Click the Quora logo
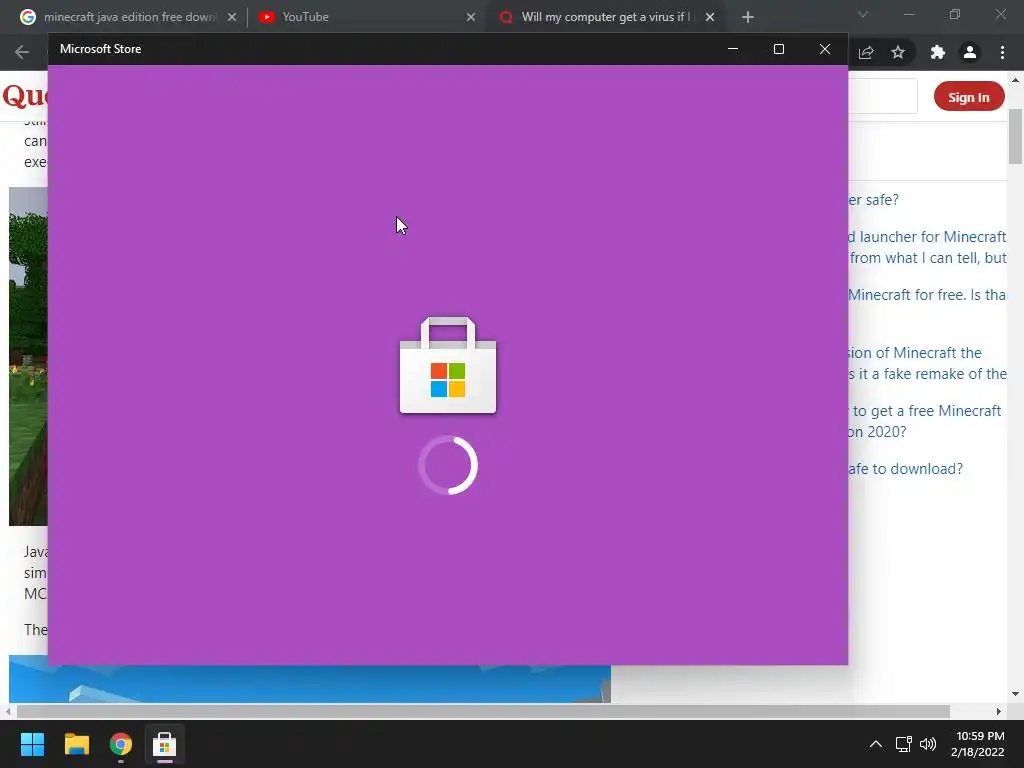Screen dimensions: 1024x768 [25, 96]
